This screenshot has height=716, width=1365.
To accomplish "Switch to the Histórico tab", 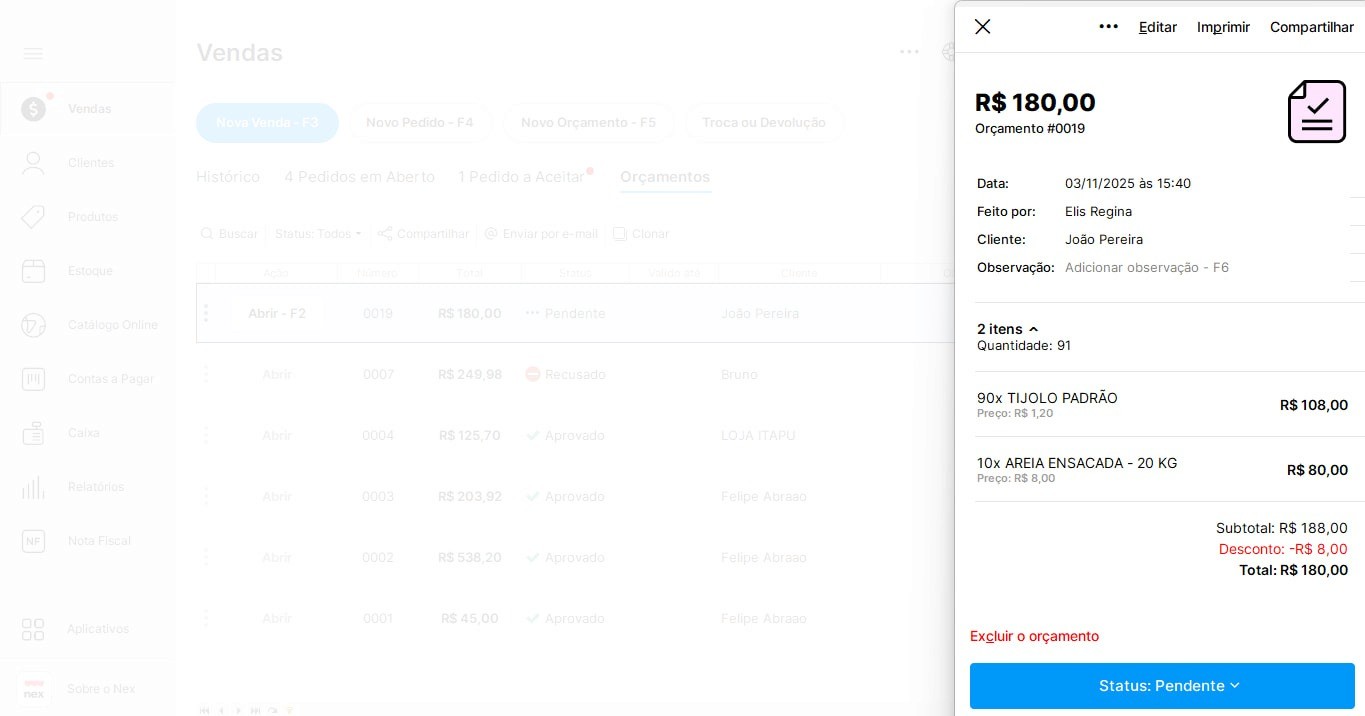I will click(228, 177).
